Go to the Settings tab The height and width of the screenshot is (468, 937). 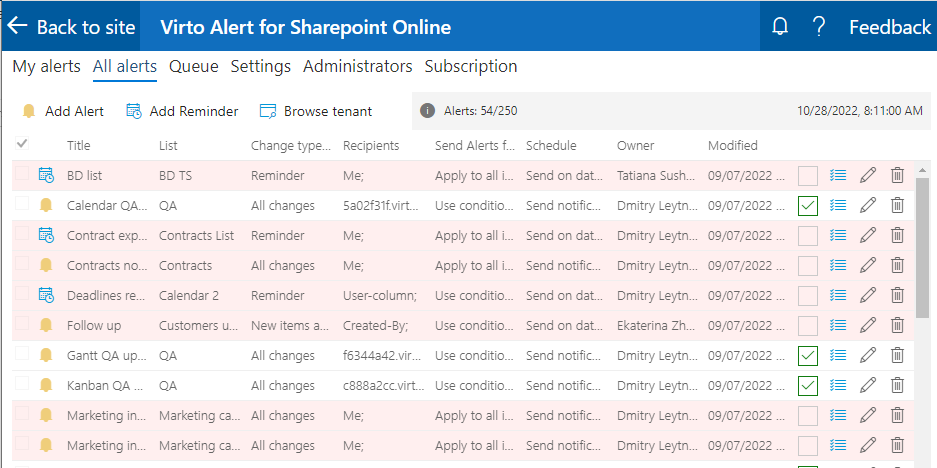click(x=261, y=66)
